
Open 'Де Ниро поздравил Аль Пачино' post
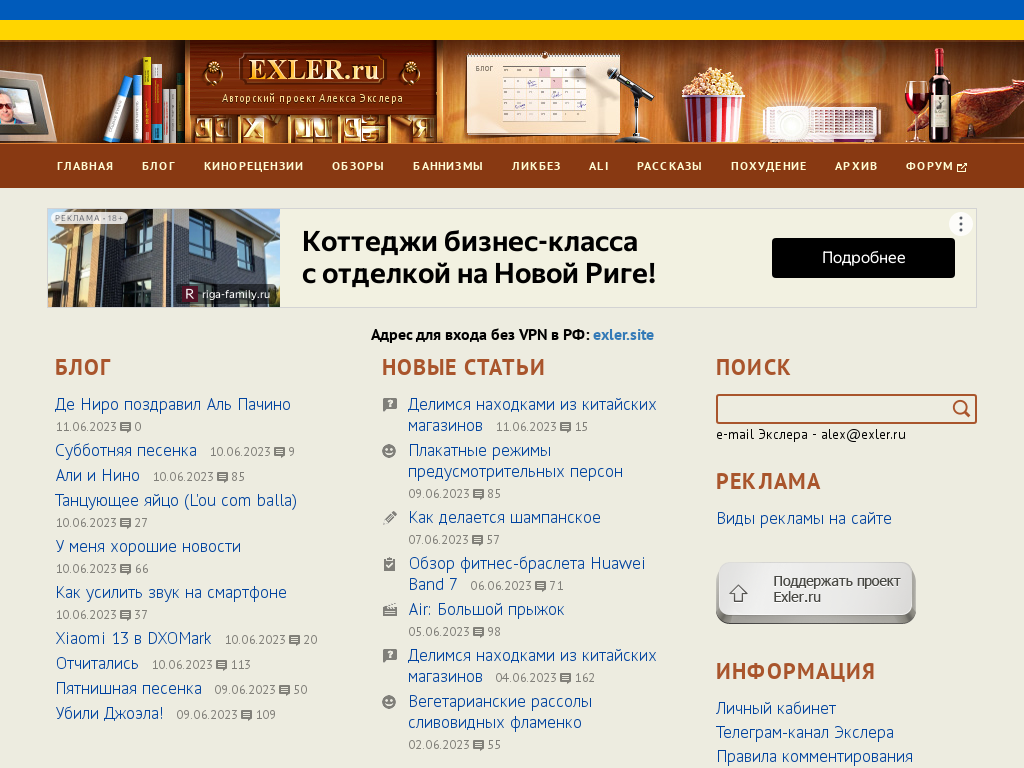click(x=173, y=405)
